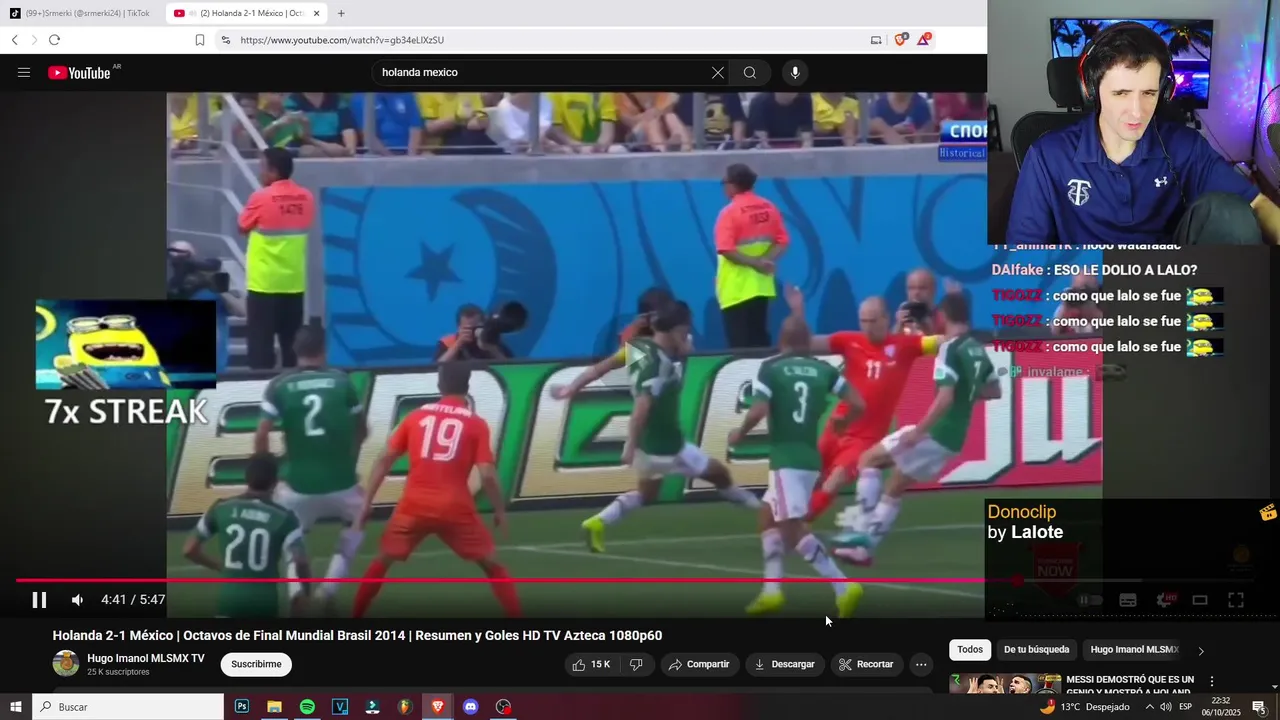Image resolution: width=1280 pixels, height=720 pixels.
Task: Open more actions three-dot menu below video
Action: click(921, 664)
